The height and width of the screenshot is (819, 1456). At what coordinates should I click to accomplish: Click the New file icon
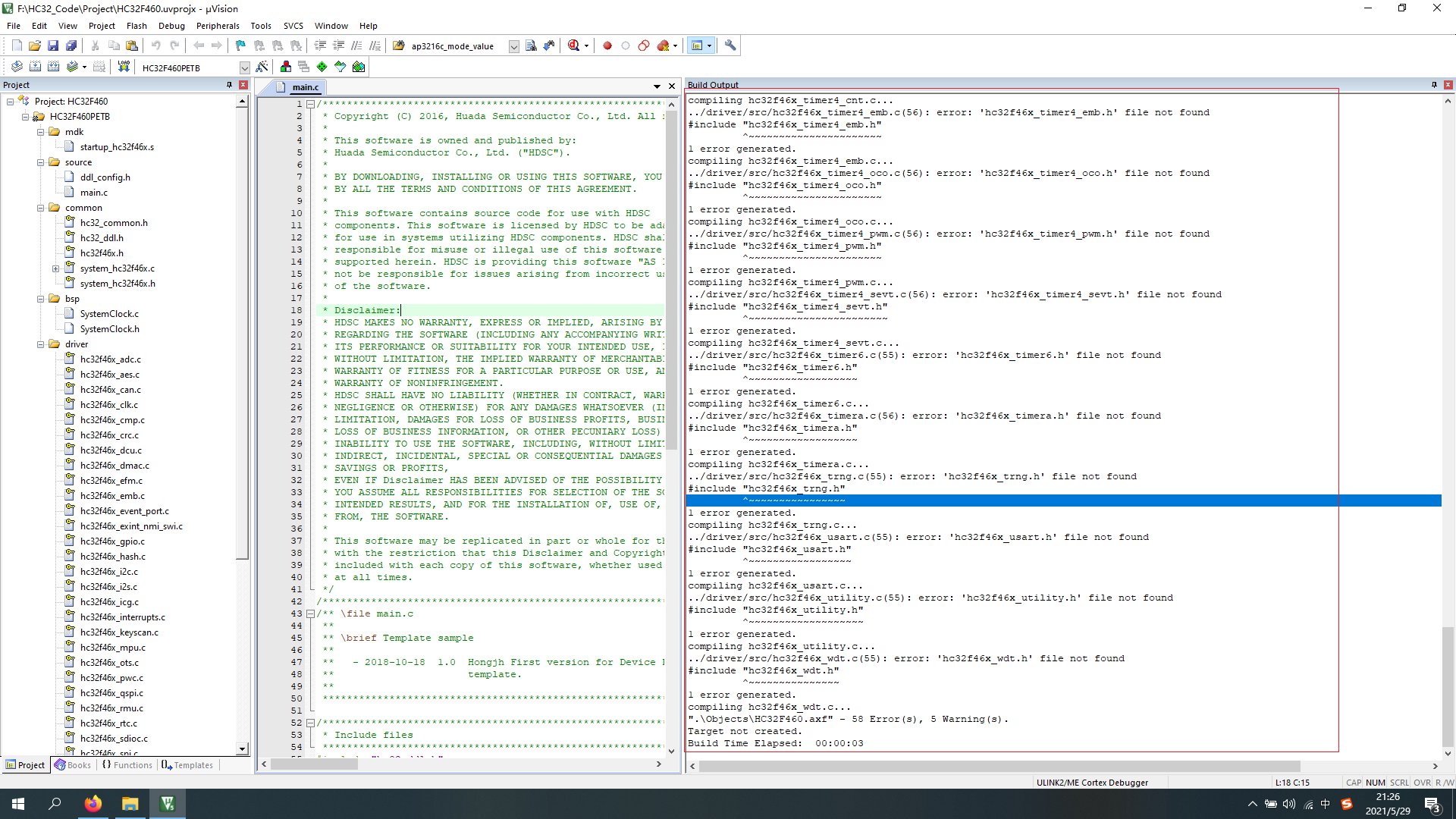pyautogui.click(x=17, y=45)
